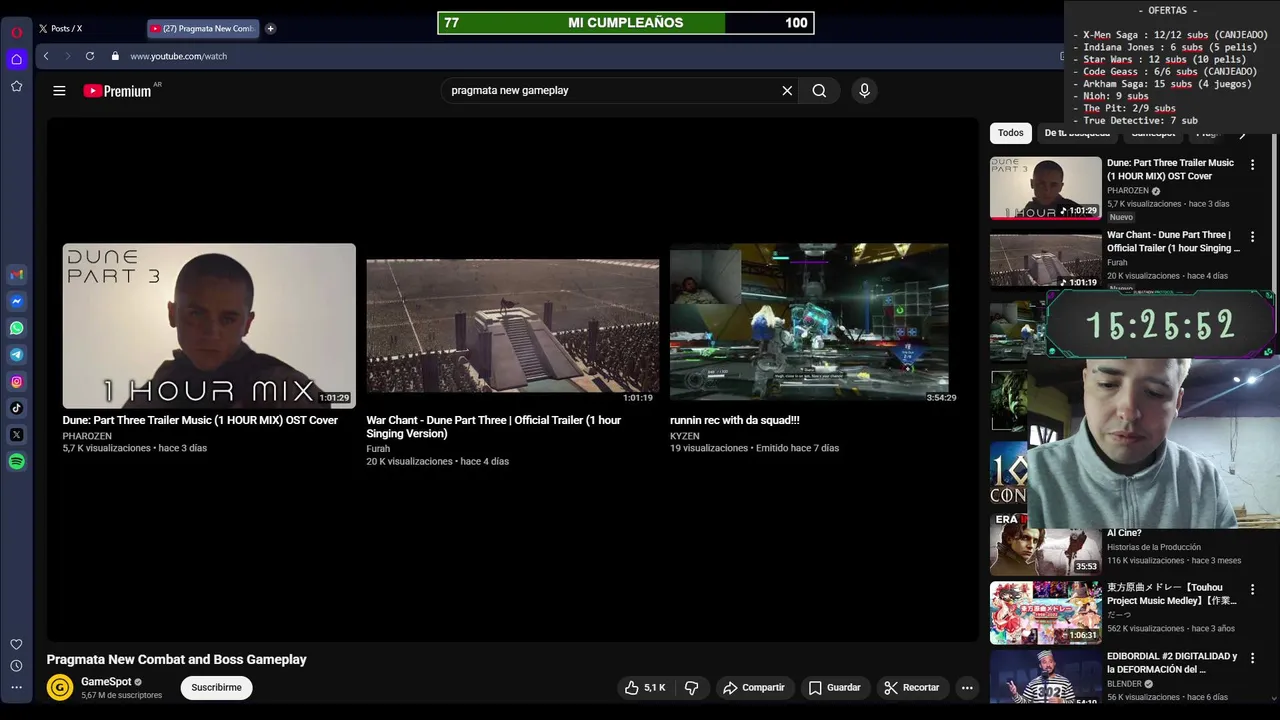The width and height of the screenshot is (1280, 720).
Task: Open sidebar title 東方原曲メドレー Touhou Project
Action: [x=1172, y=594]
